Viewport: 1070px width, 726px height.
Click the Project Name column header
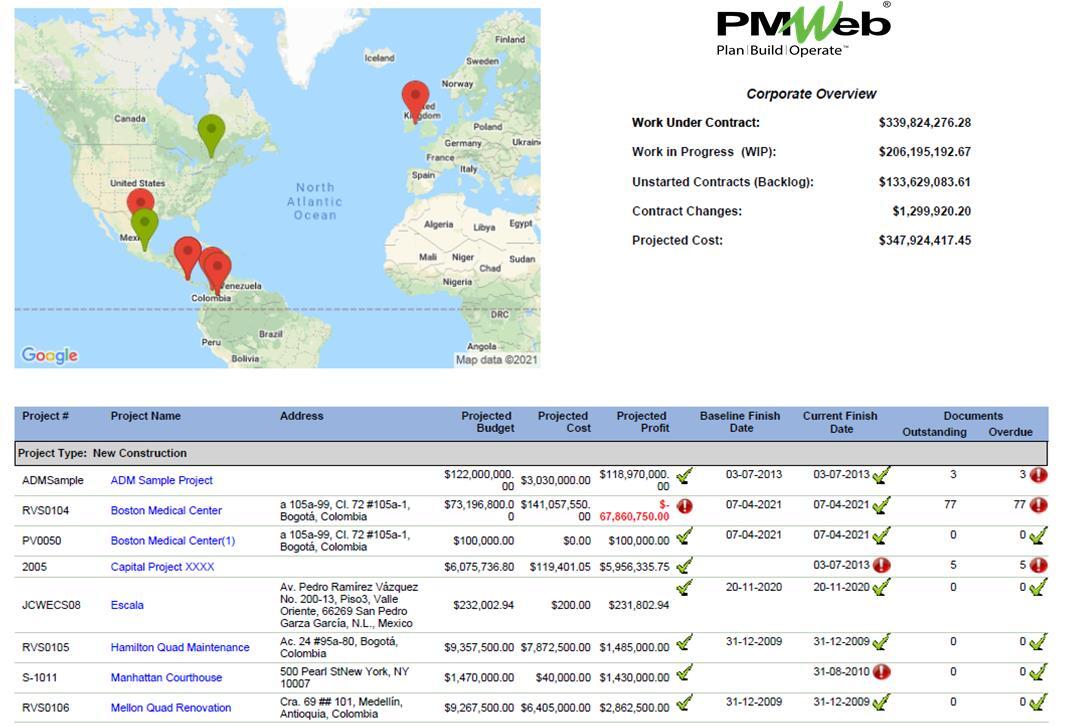point(145,416)
